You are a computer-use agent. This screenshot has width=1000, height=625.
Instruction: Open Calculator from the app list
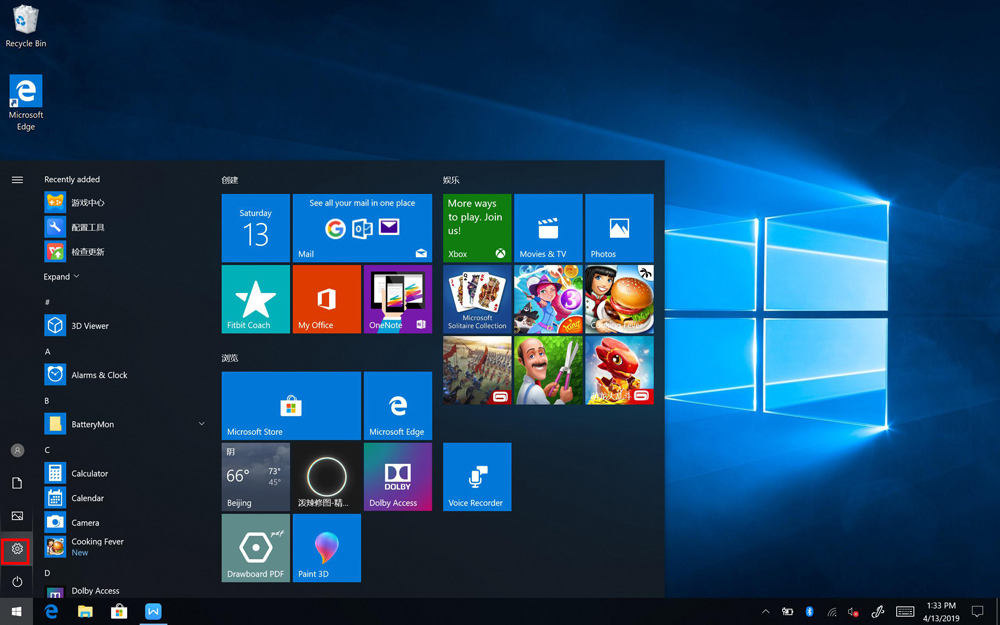(x=89, y=473)
